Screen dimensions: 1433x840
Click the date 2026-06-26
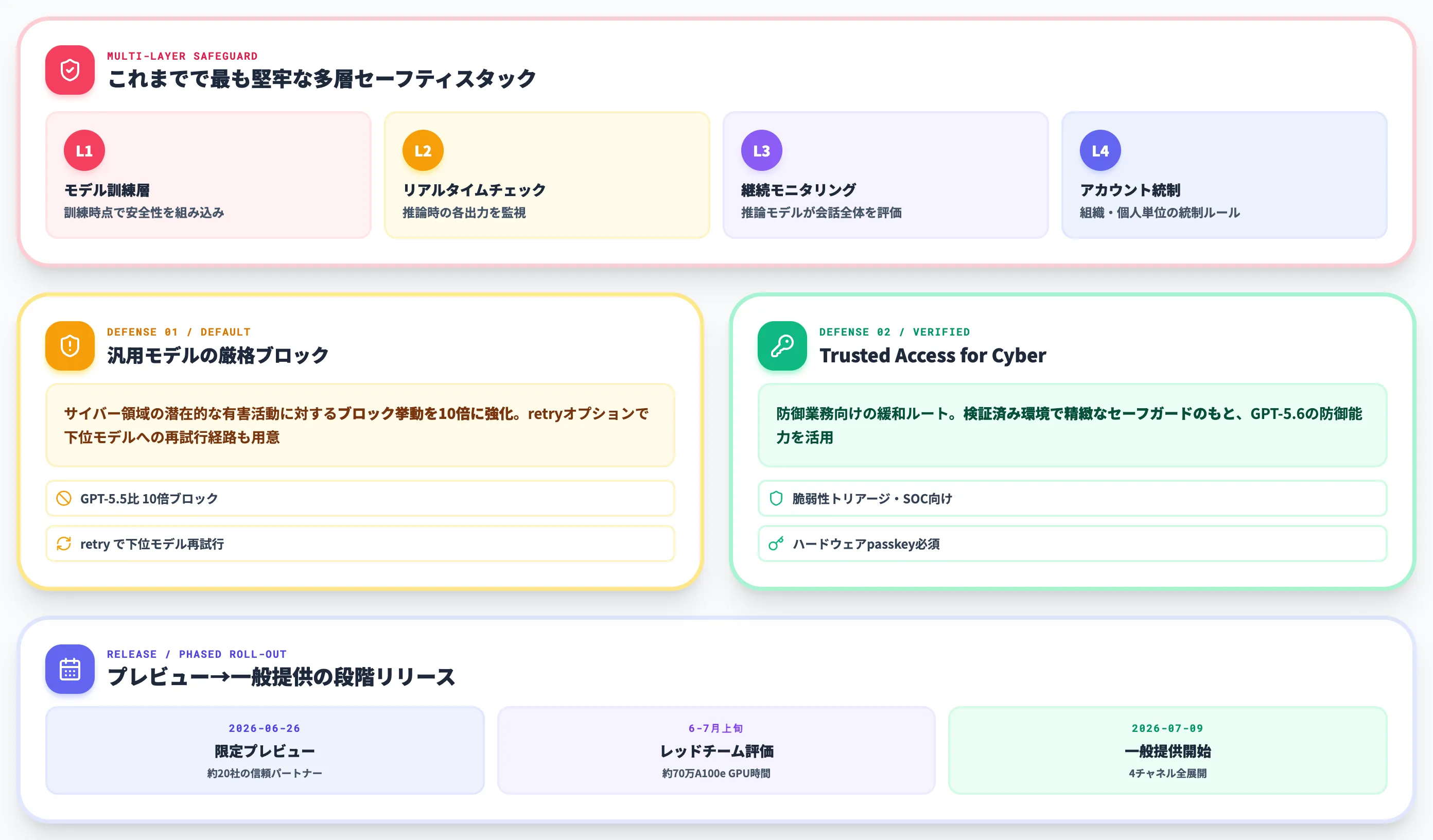click(x=265, y=728)
